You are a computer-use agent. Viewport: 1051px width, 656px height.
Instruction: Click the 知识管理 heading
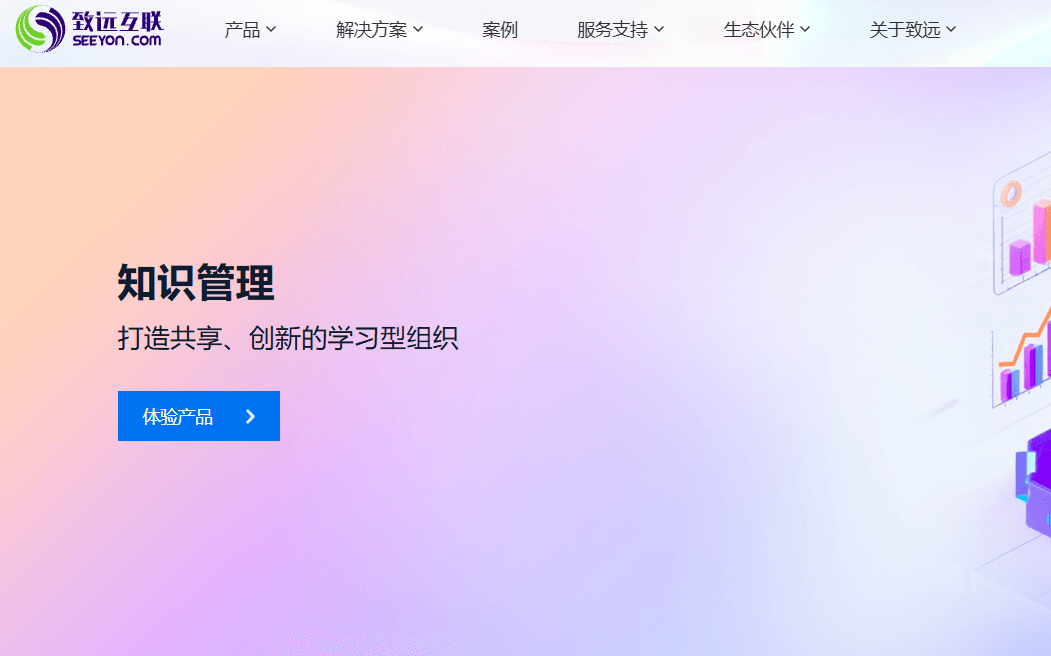click(x=196, y=283)
